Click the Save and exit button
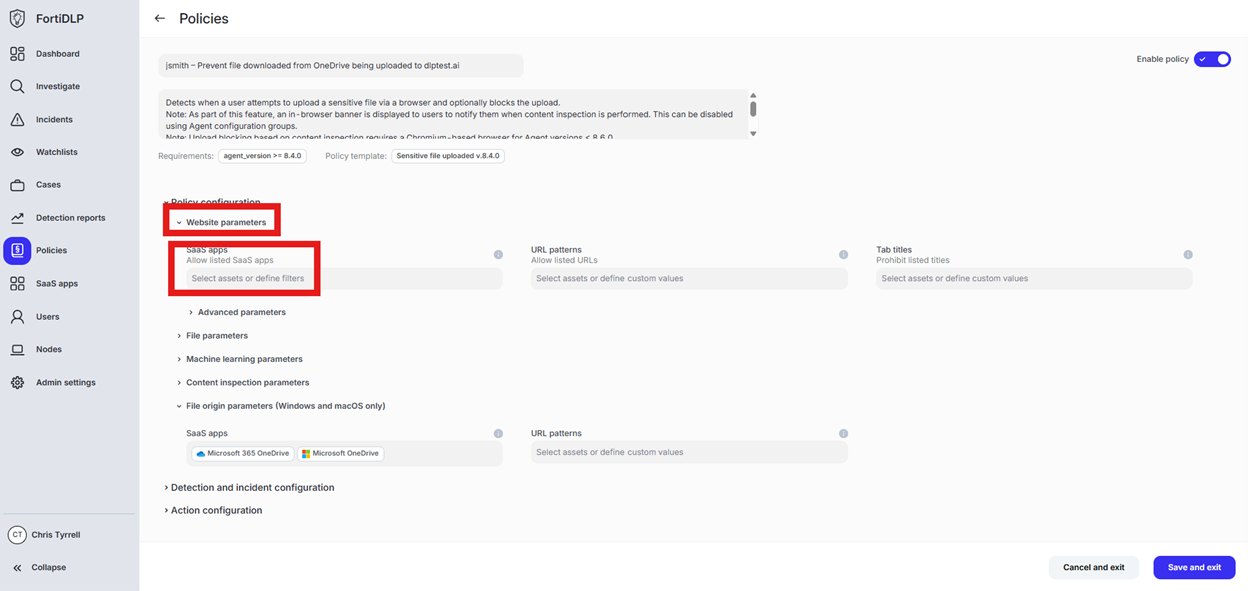This screenshot has height=591, width=1248. pyautogui.click(x=1194, y=567)
